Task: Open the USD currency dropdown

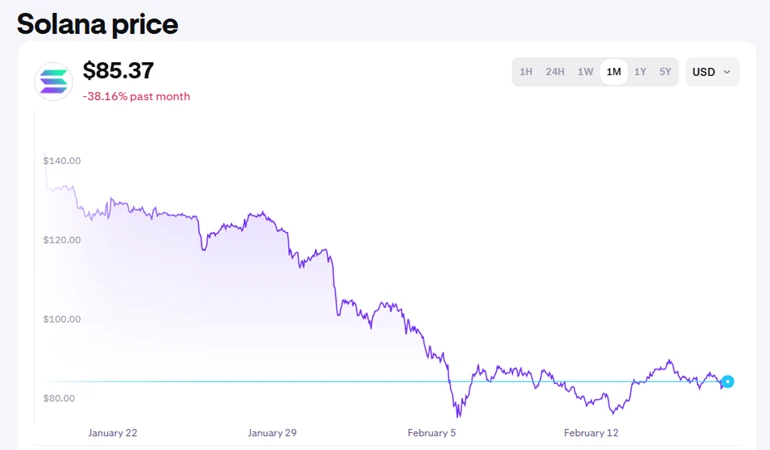Action: point(712,72)
